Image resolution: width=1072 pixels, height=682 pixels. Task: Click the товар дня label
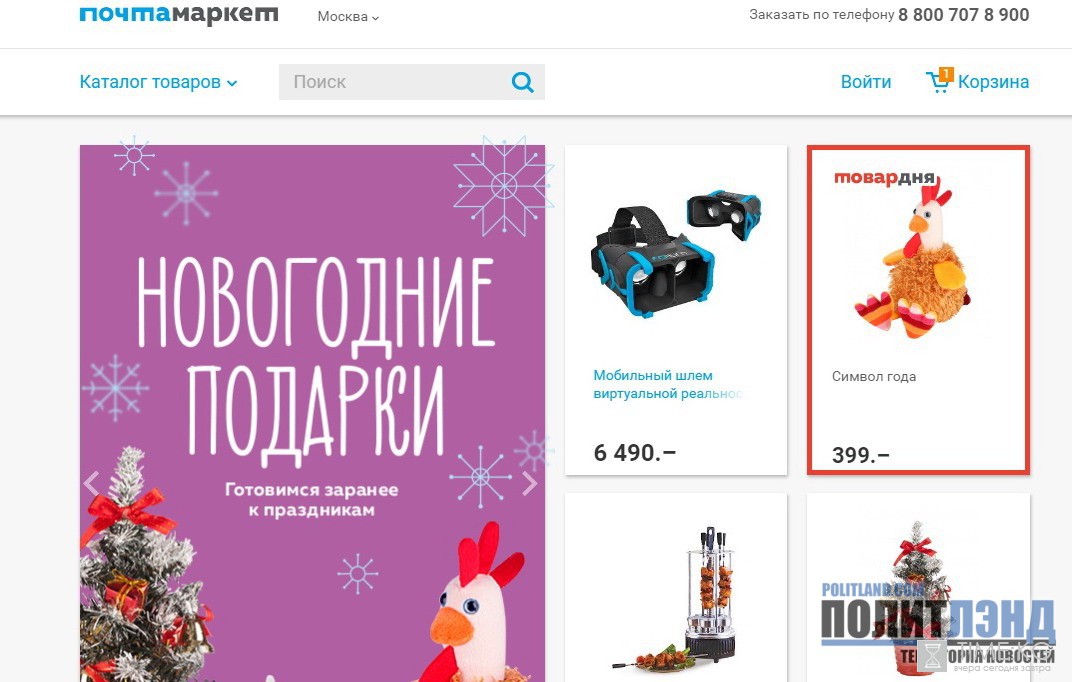click(884, 178)
